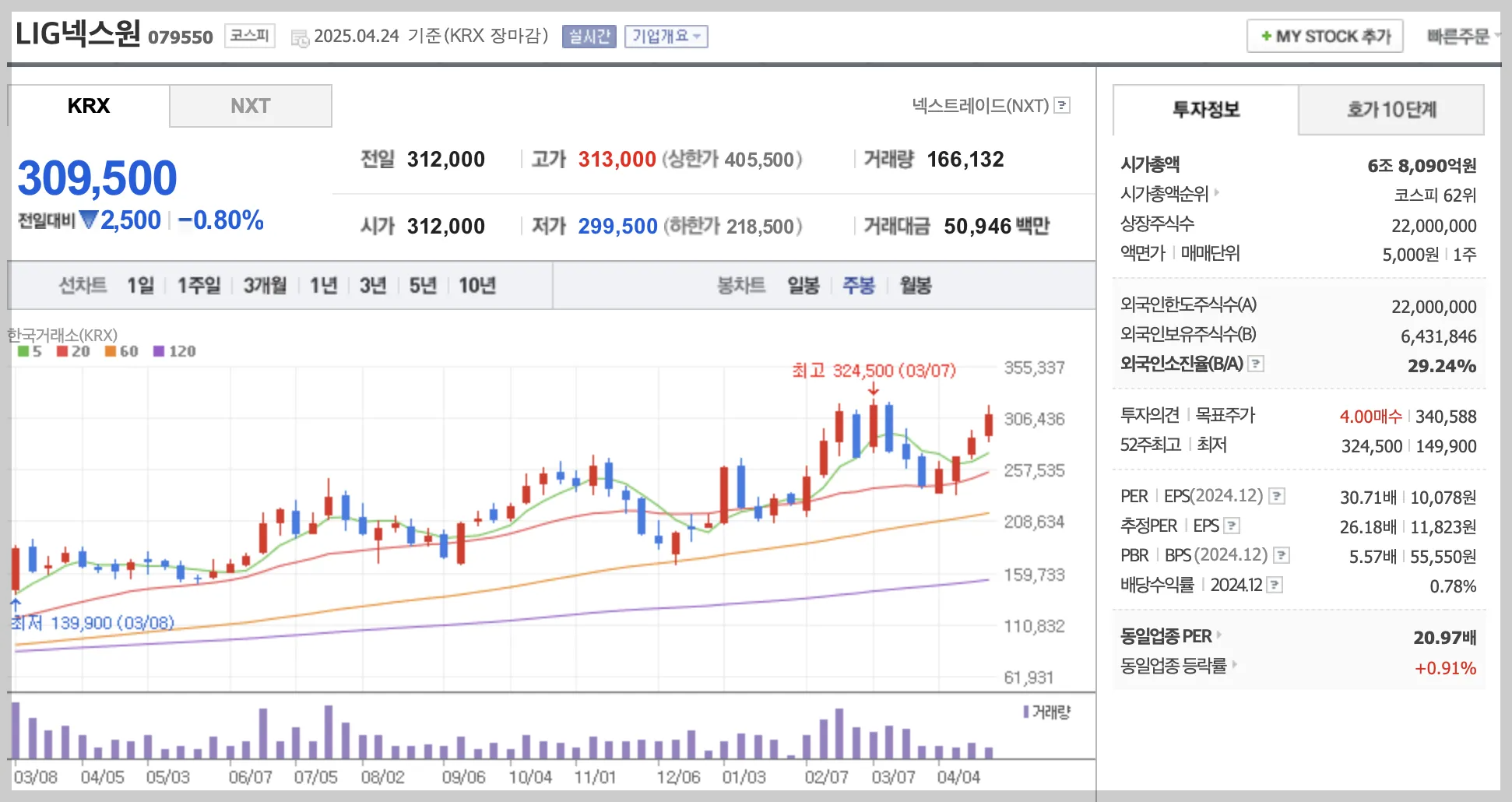
Task: Select the 1일 line chart period
Action: tap(141, 286)
